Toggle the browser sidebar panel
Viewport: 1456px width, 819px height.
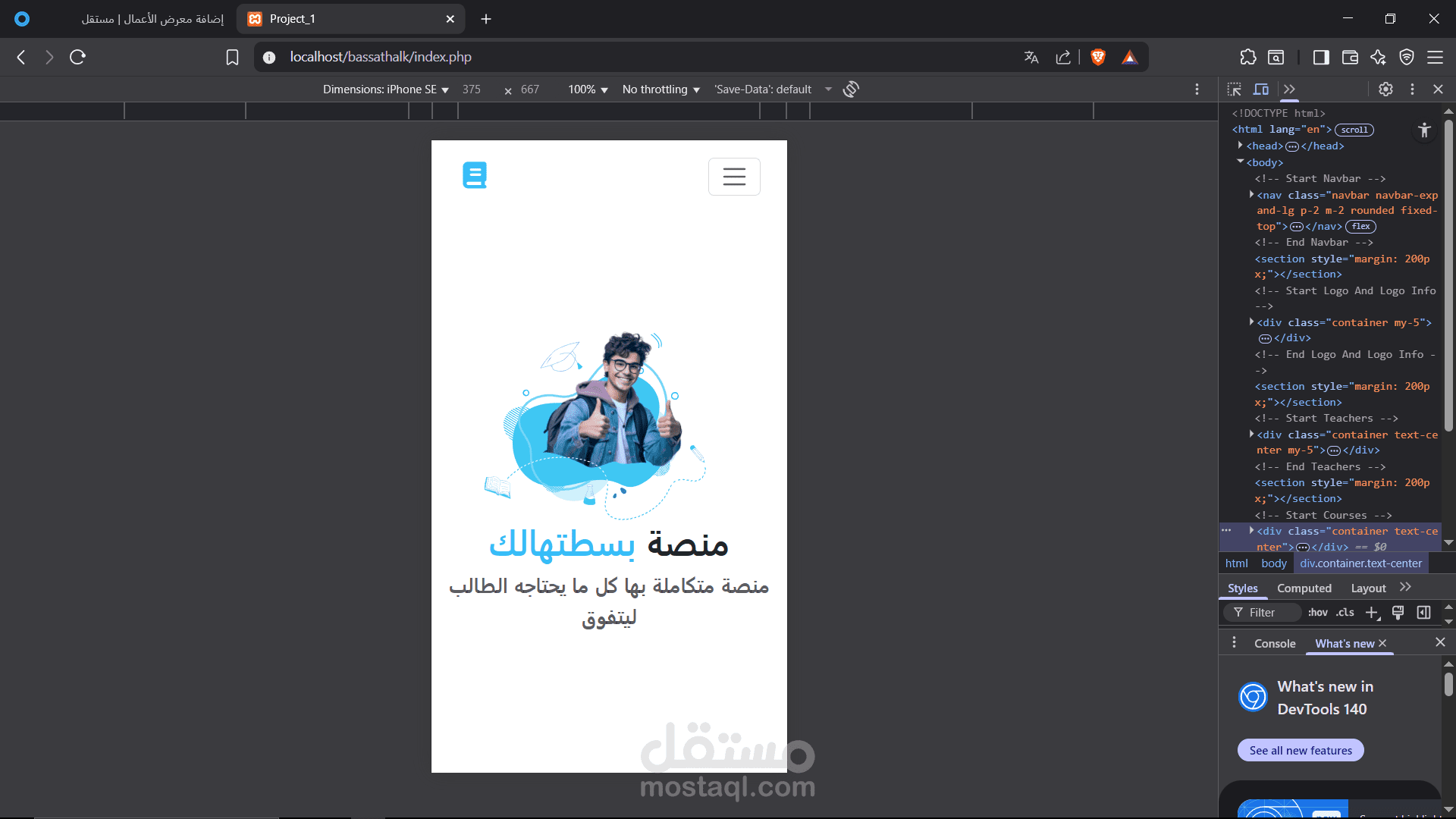[x=1321, y=58]
